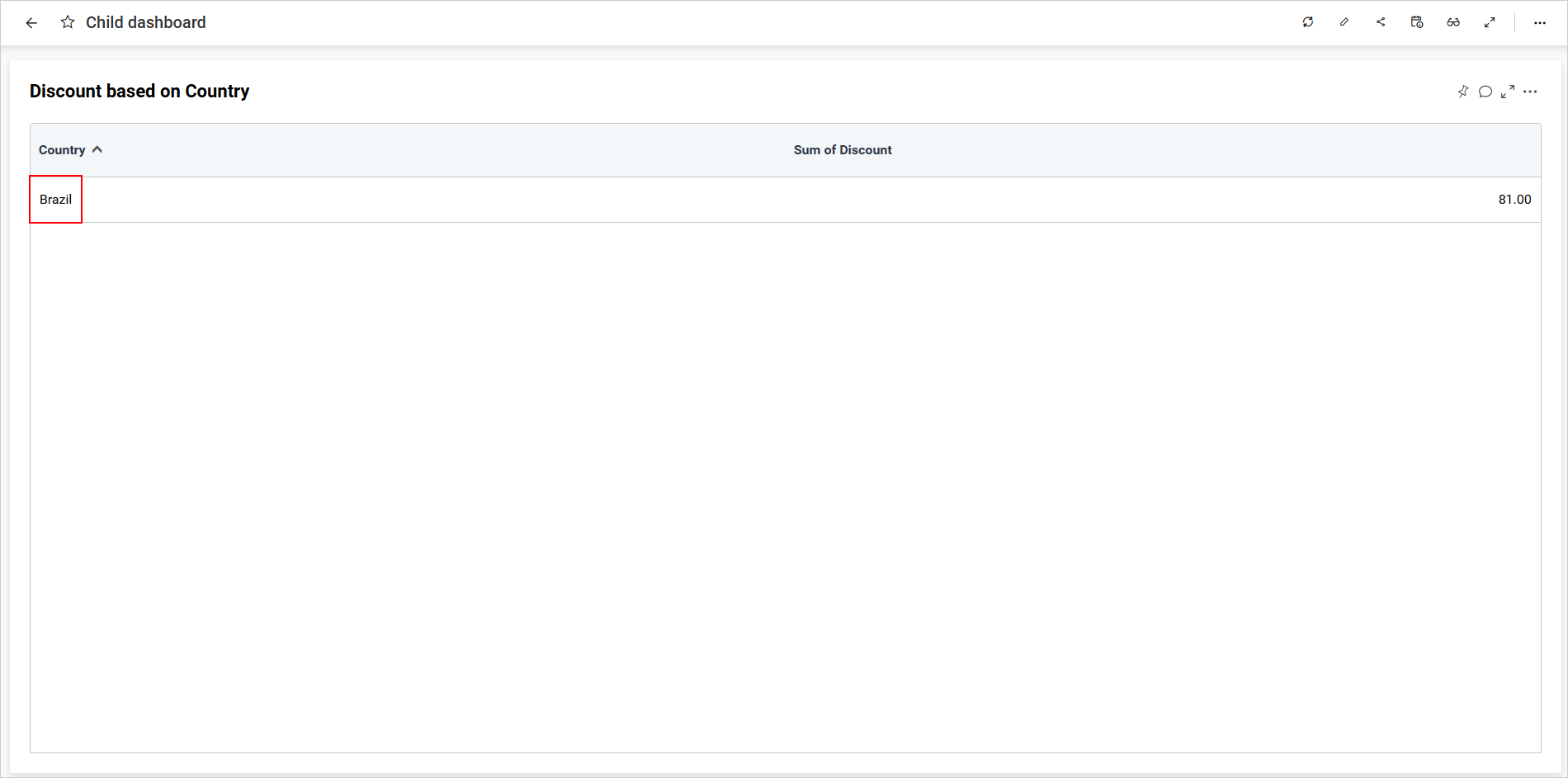Click the Discount based on Country heading

139,91
